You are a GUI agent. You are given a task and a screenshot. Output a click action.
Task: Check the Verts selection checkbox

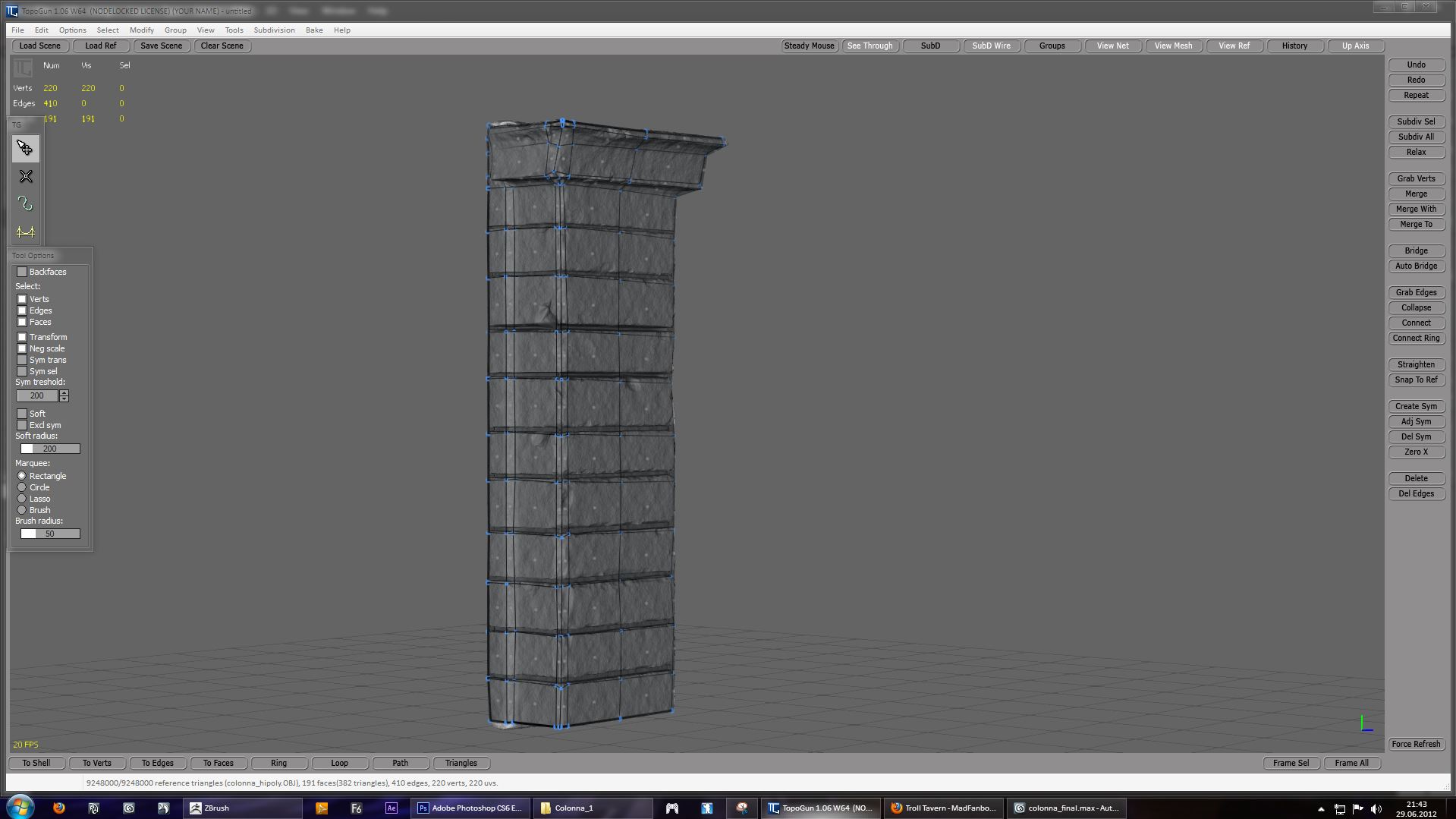(22, 299)
